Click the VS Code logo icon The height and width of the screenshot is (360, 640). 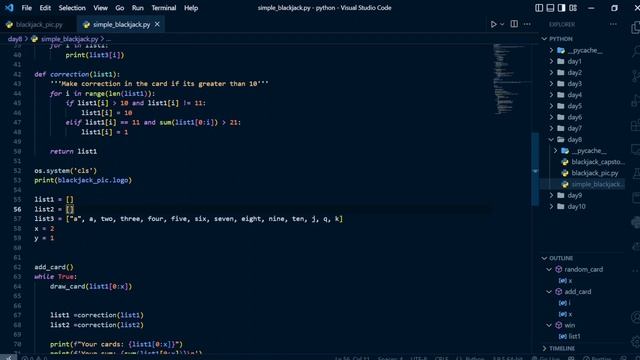[9, 7]
